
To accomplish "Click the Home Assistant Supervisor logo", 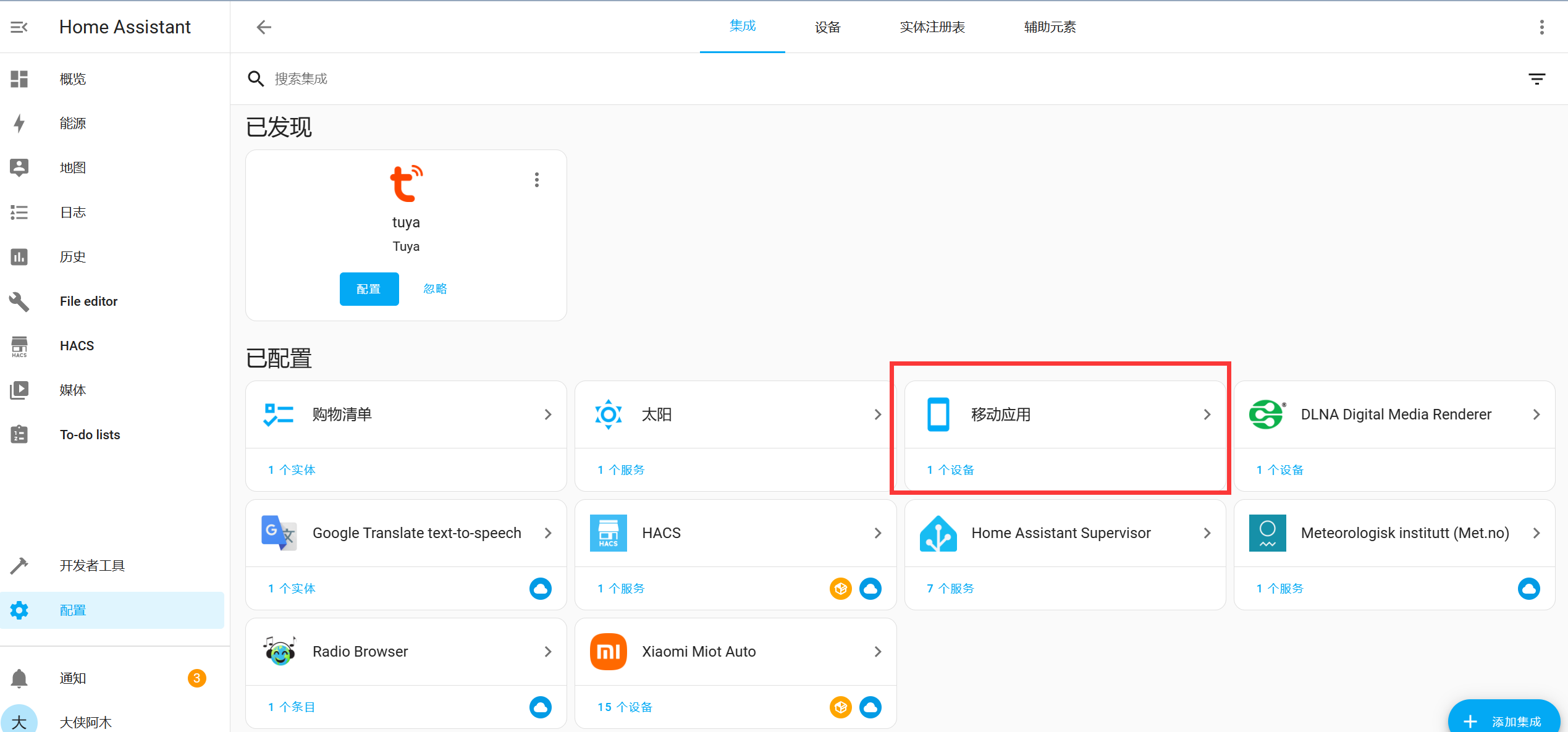I will pyautogui.click(x=938, y=533).
